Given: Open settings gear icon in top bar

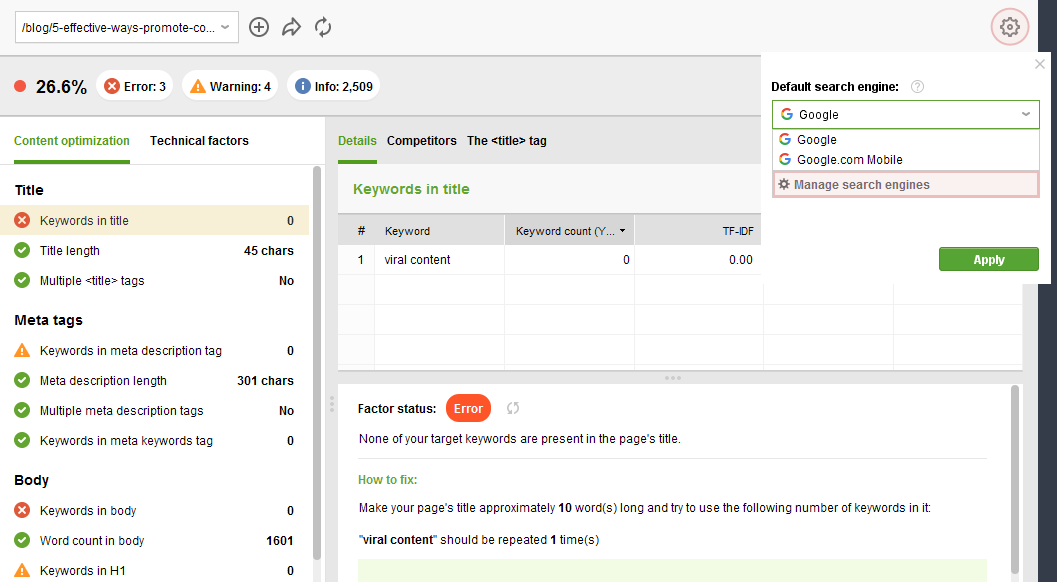Looking at the screenshot, I should click(x=1009, y=27).
